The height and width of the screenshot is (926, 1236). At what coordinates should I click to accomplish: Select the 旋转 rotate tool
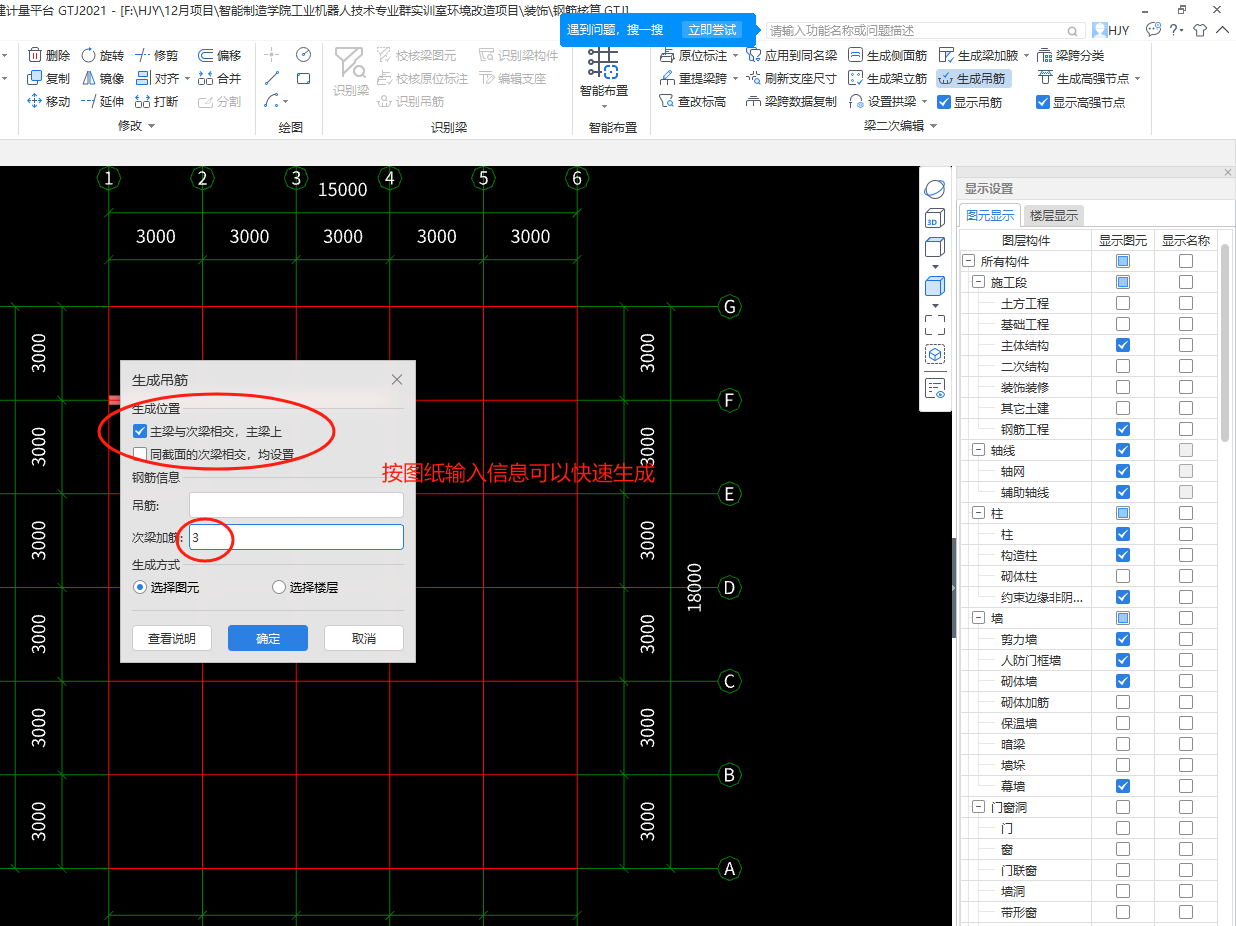103,55
